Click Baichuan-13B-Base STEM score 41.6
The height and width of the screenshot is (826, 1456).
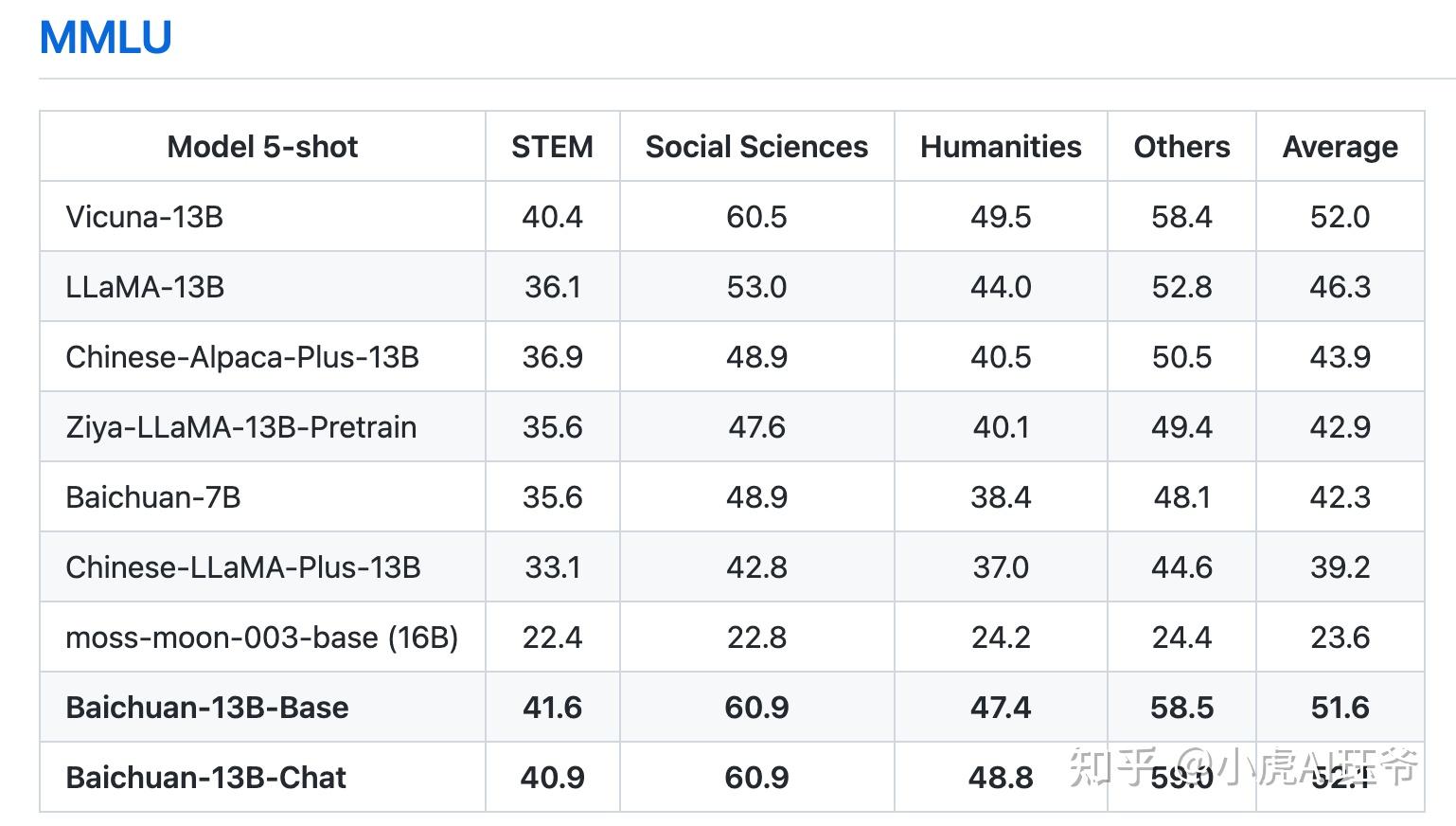(552, 708)
